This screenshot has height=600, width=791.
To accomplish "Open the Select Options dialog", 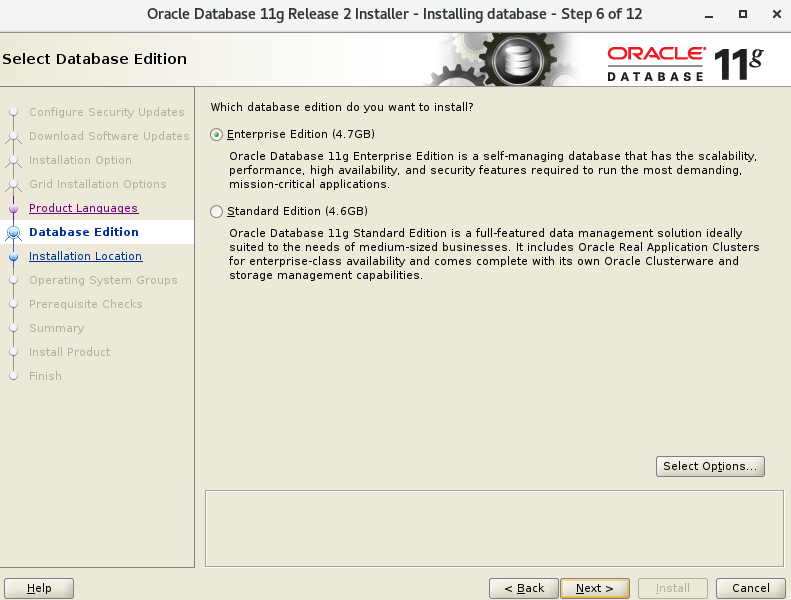I will click(x=710, y=466).
